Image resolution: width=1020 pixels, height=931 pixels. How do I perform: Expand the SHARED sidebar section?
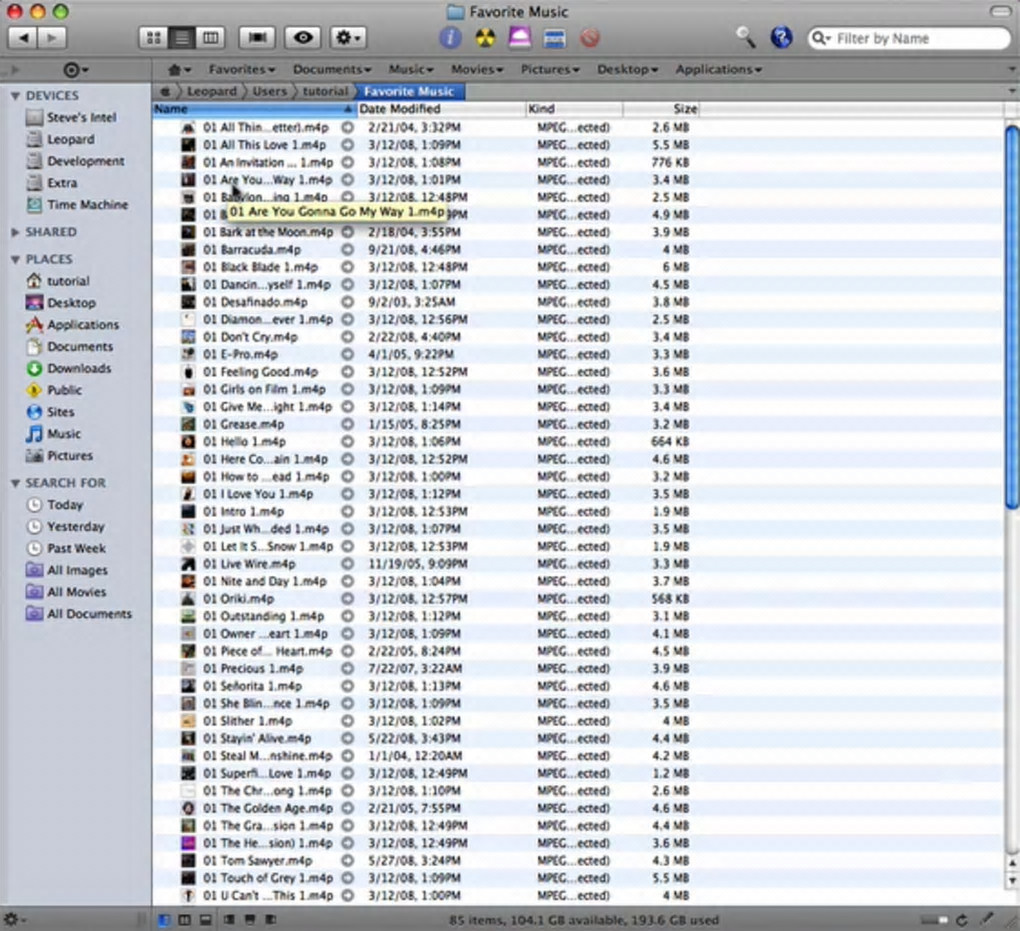tap(15, 232)
